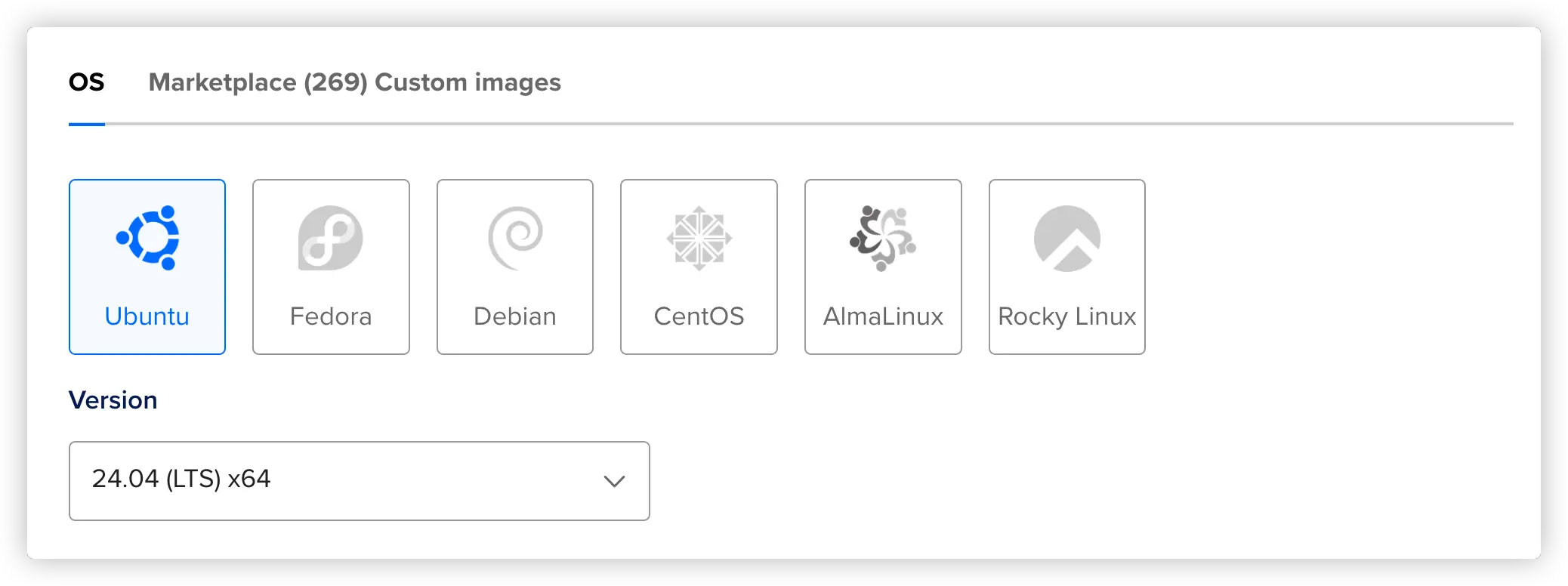Screen dimensions: 1568x586
Task: Click the Rocky Linux mountain logo
Action: point(1067,238)
